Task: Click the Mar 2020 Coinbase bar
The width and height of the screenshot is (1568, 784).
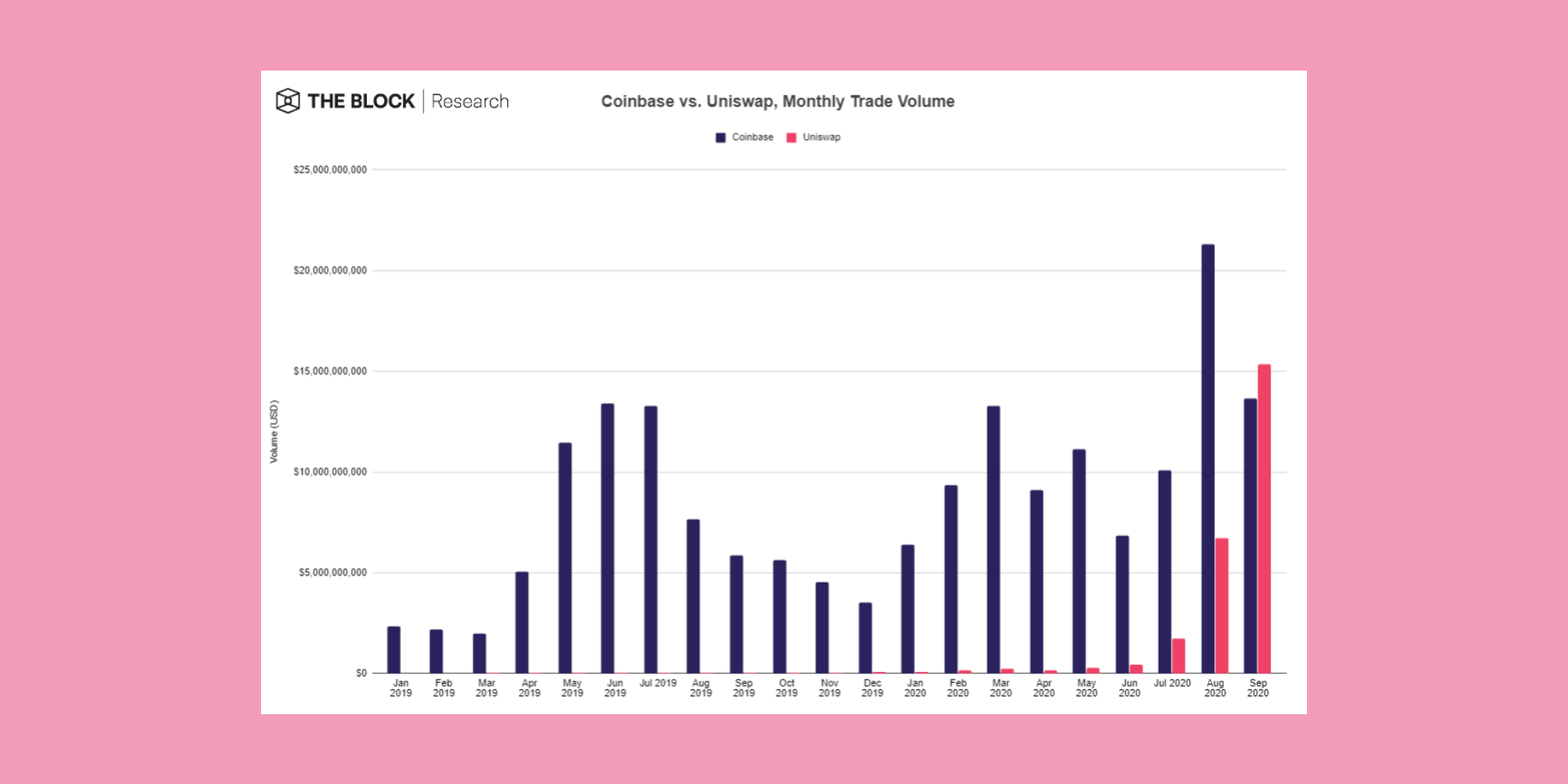Action: pos(993,539)
